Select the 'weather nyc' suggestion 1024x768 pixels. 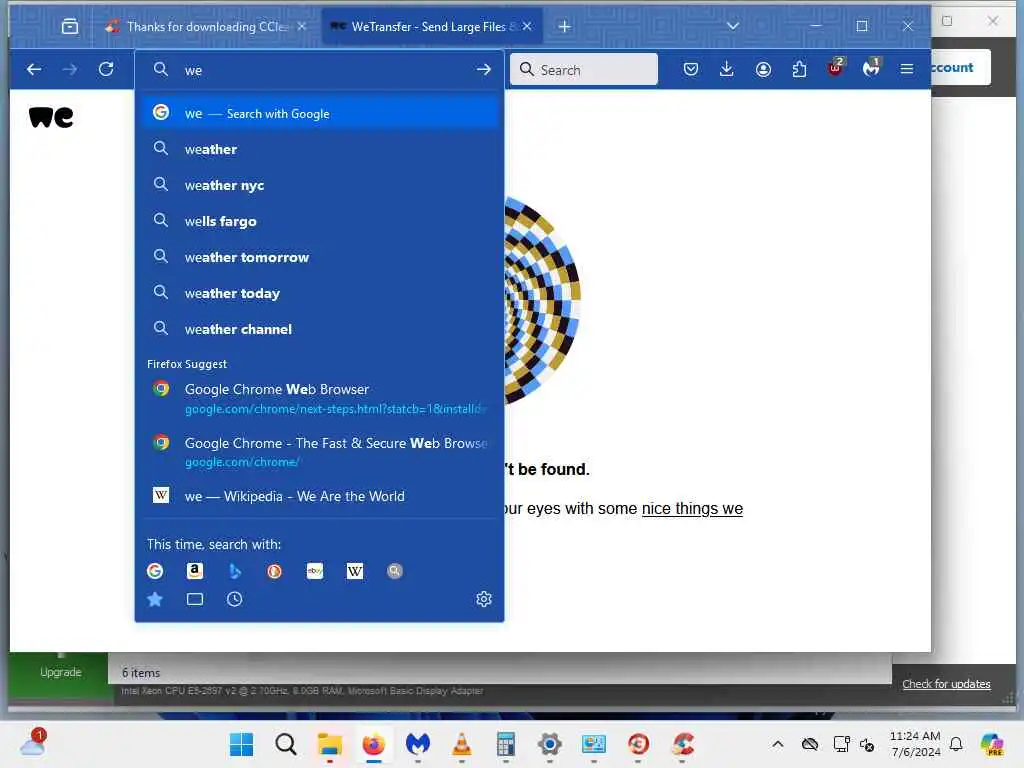(319, 185)
